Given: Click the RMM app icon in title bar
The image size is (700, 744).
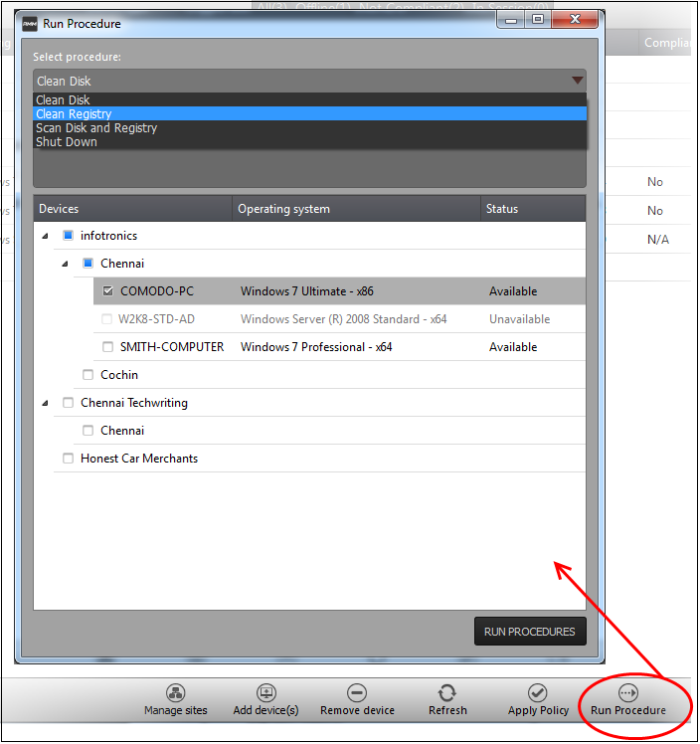Looking at the screenshot, I should click(29, 24).
